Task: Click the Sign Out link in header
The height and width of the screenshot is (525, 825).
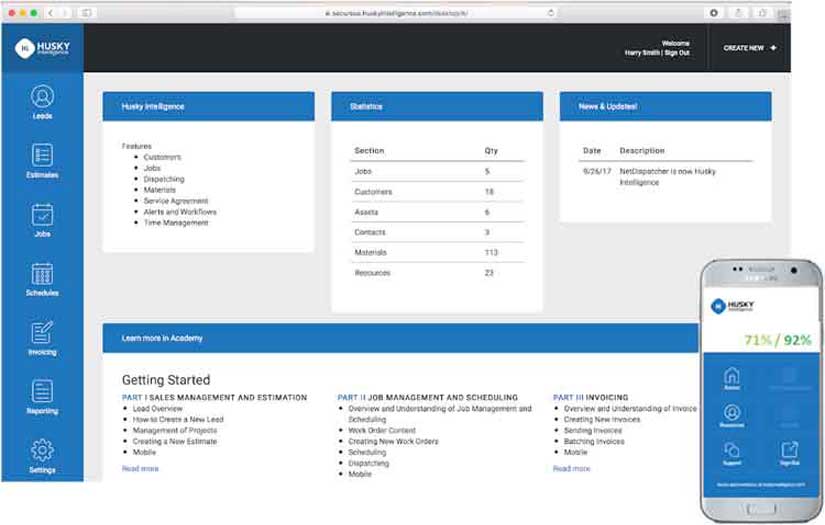Action: tap(677, 53)
